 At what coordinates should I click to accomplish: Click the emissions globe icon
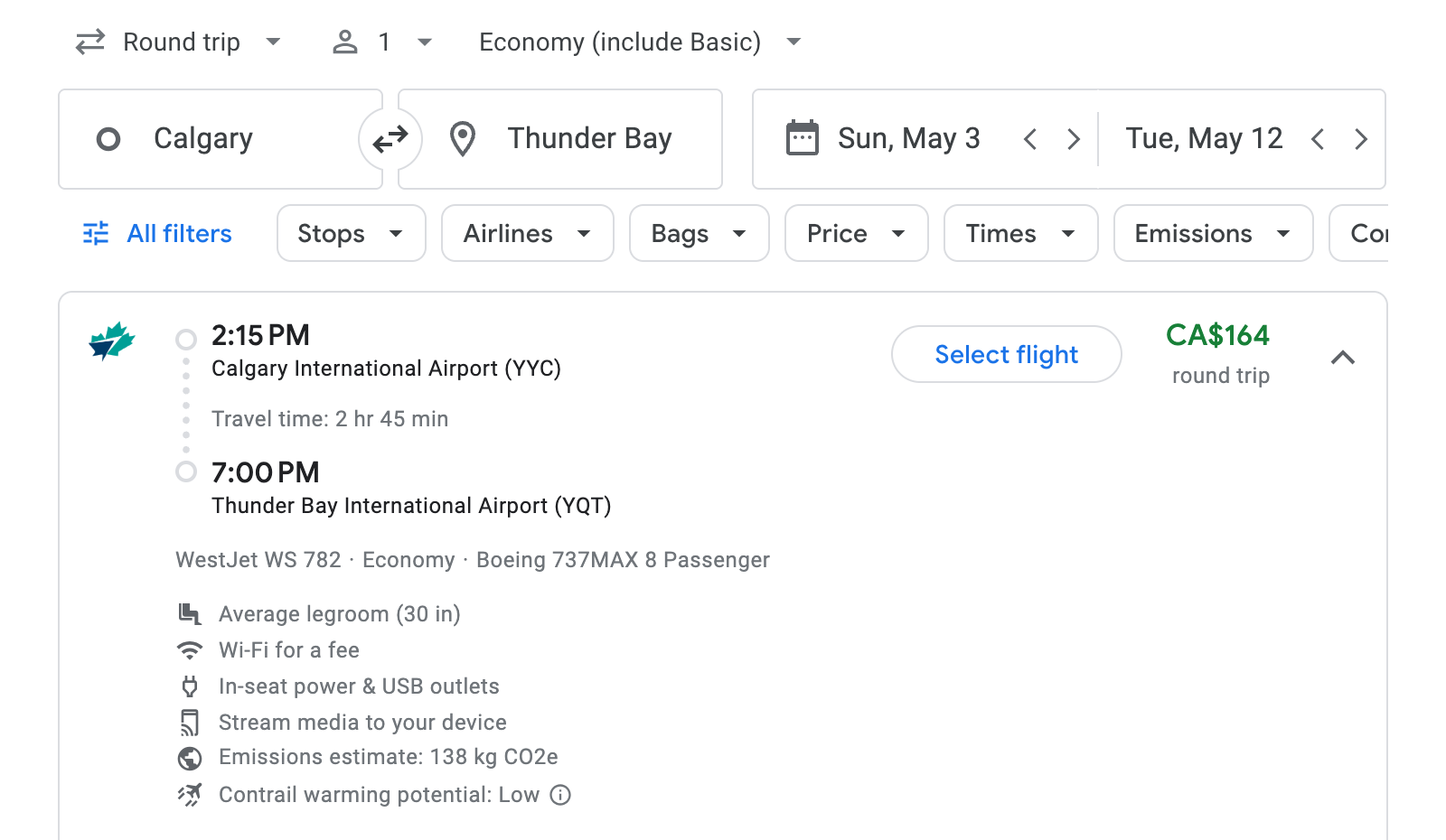click(x=190, y=758)
